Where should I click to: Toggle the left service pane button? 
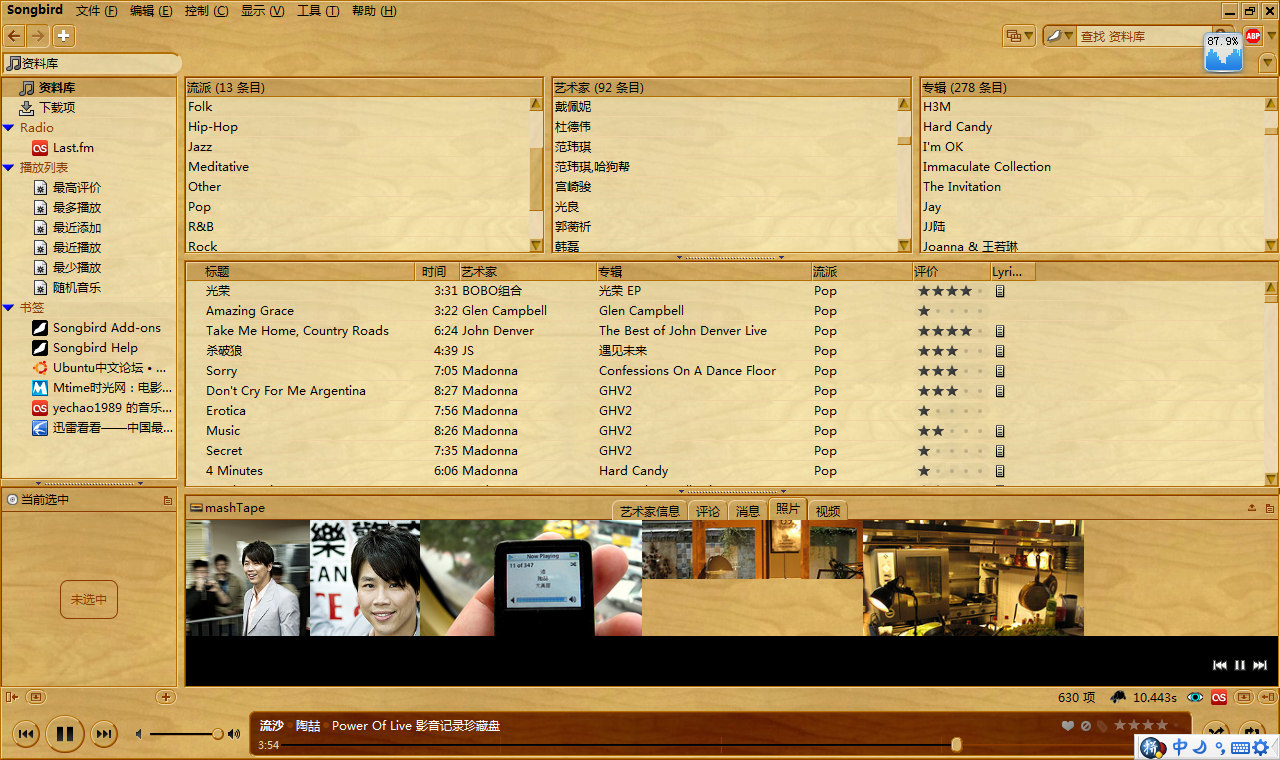tap(11, 697)
